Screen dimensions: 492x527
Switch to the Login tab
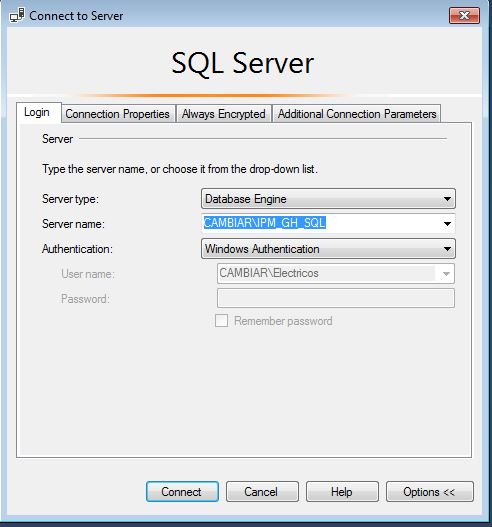(39, 112)
